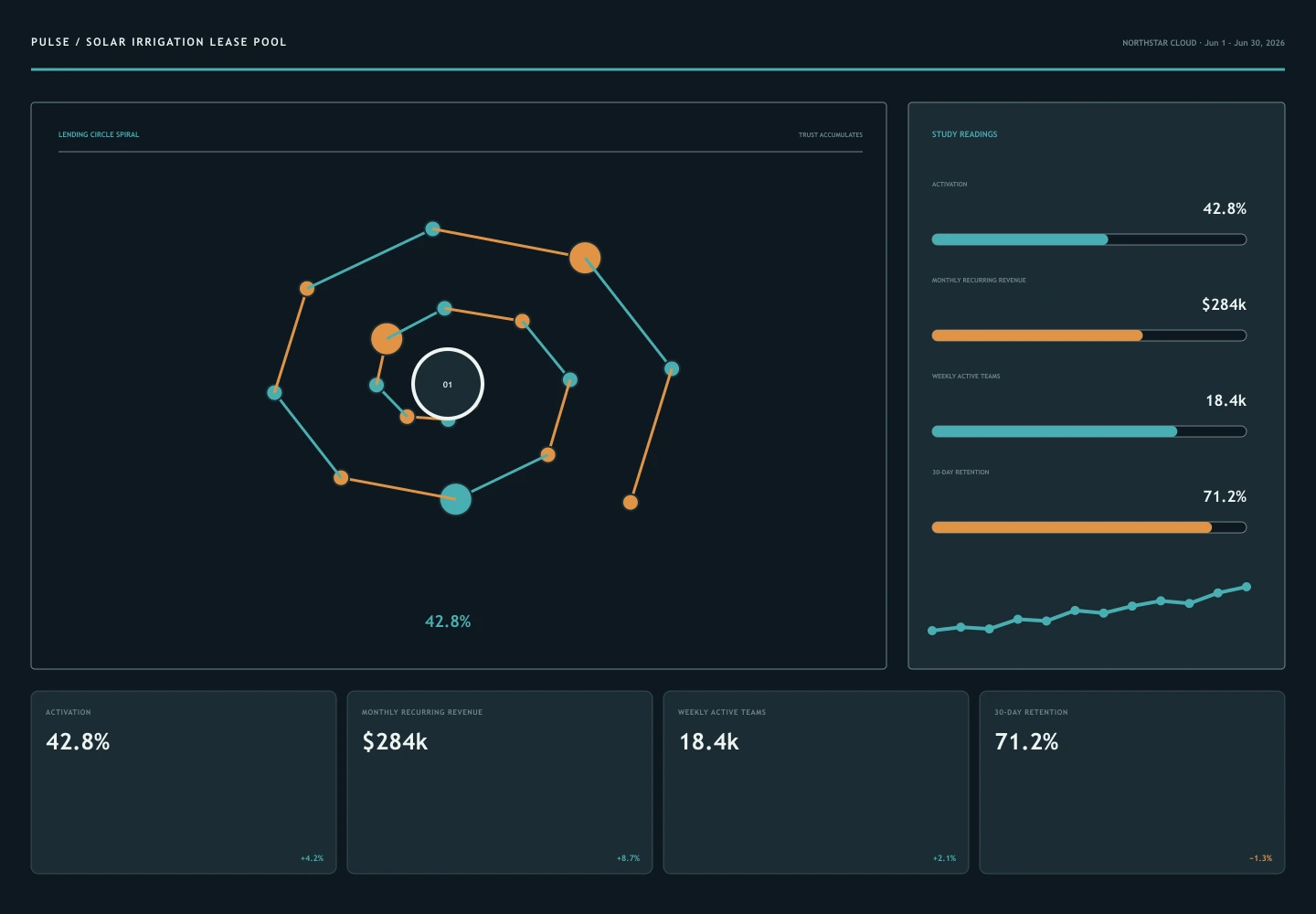
Task: Click the Pulse / Solar Irrigation Lease Pool title
Action: coord(159,42)
